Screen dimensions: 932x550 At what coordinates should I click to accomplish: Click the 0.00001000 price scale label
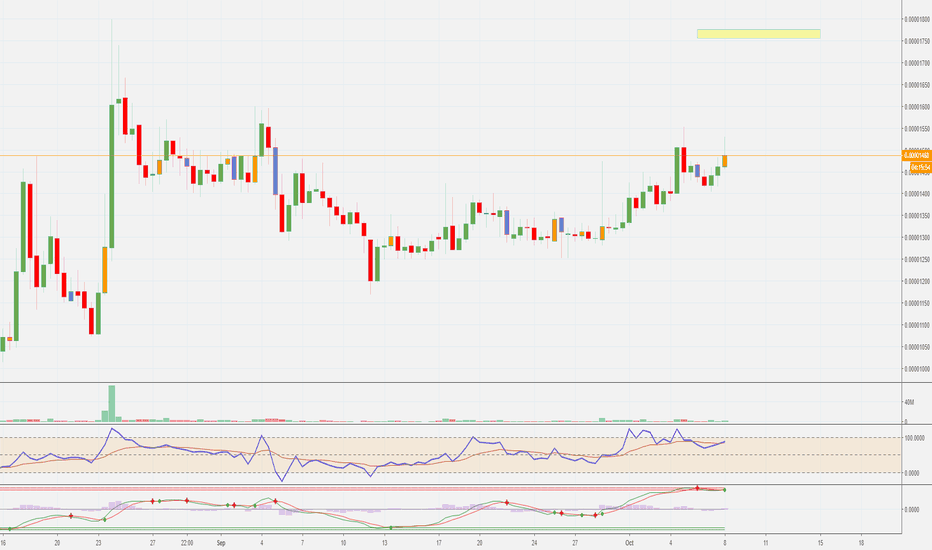tap(917, 369)
